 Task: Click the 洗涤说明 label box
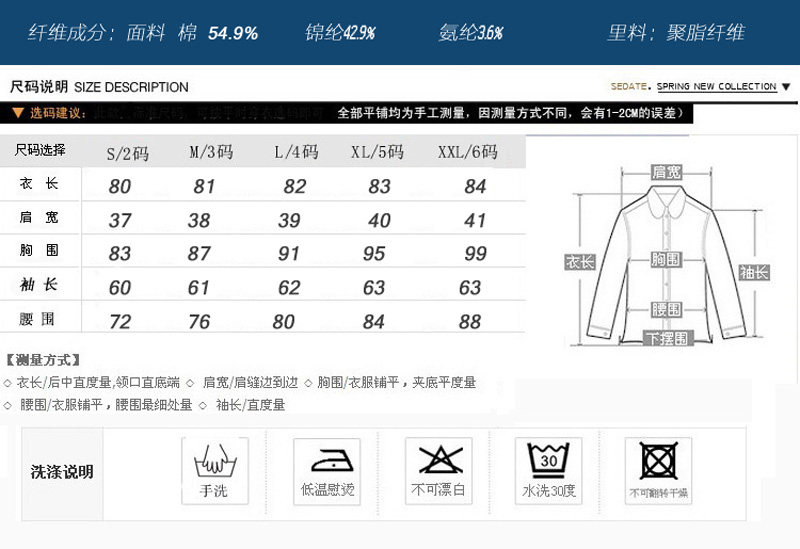(x=62, y=471)
